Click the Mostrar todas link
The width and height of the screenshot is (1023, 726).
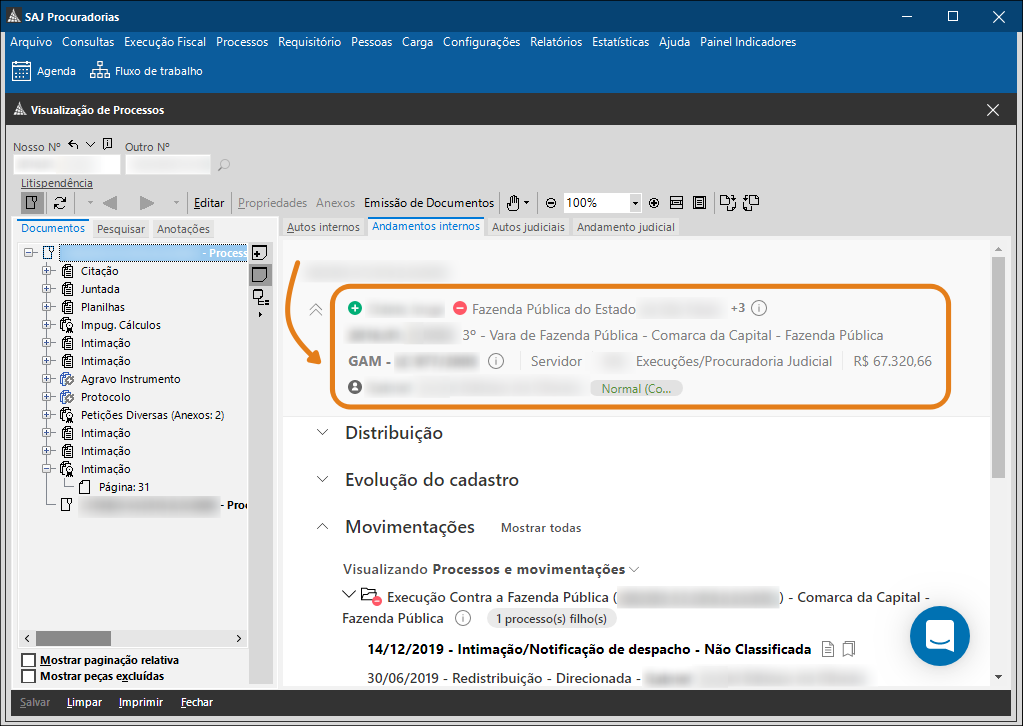coord(540,528)
